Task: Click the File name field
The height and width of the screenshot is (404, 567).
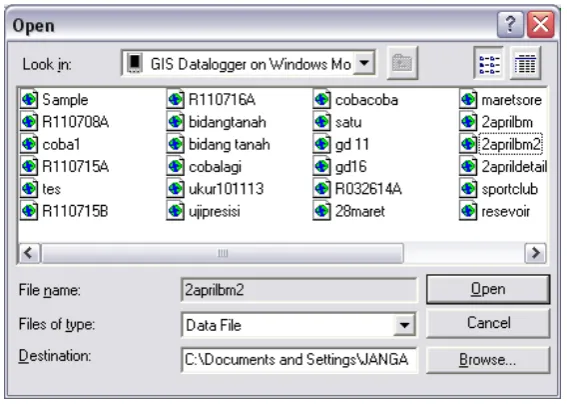Action: 299,290
